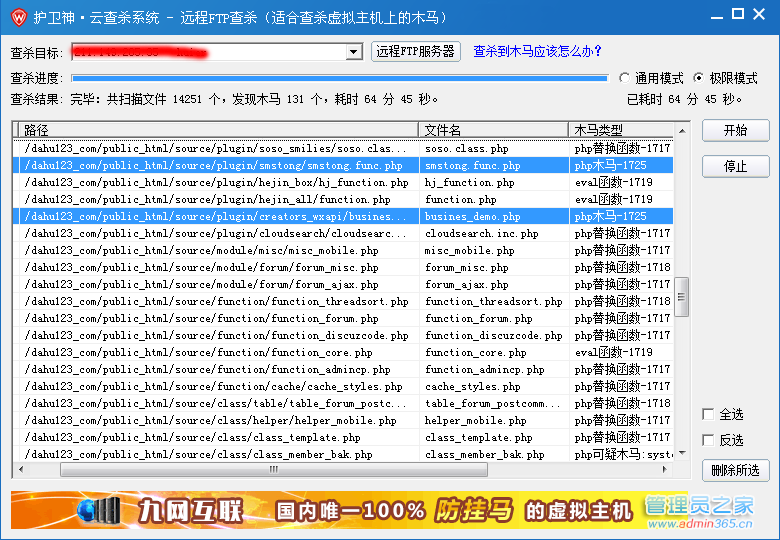This screenshot has width=780, height=540.
Task: Select the helper_mobile.php file name
Action: click(476, 421)
